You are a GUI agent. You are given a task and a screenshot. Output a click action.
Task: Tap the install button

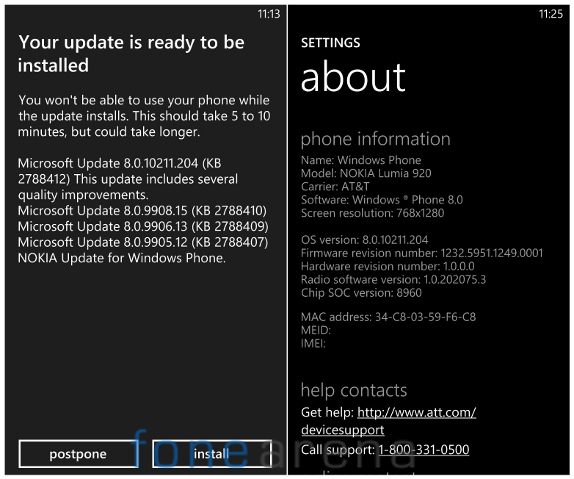(x=212, y=454)
